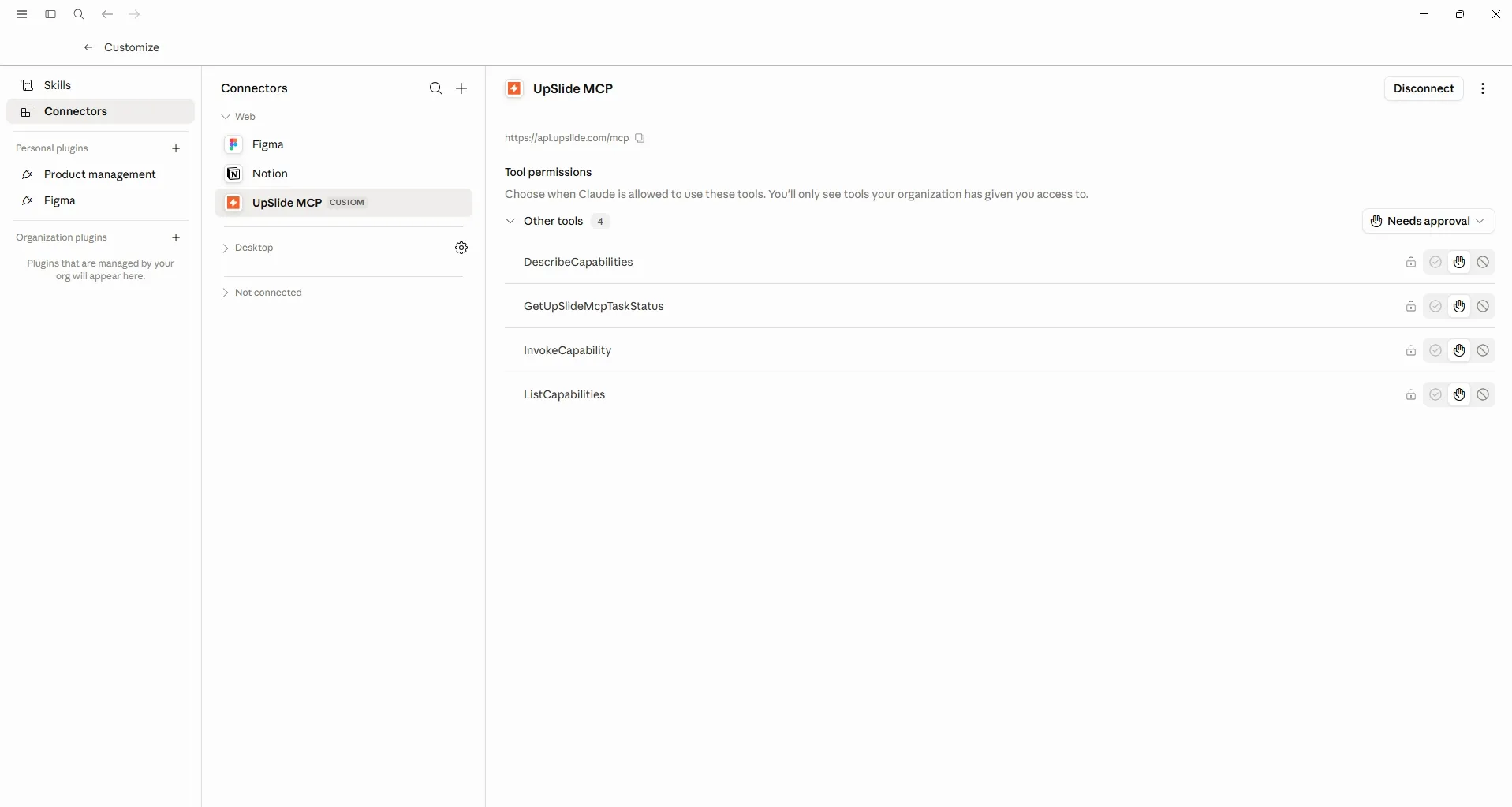Click the Personal plugins section label

[52, 148]
